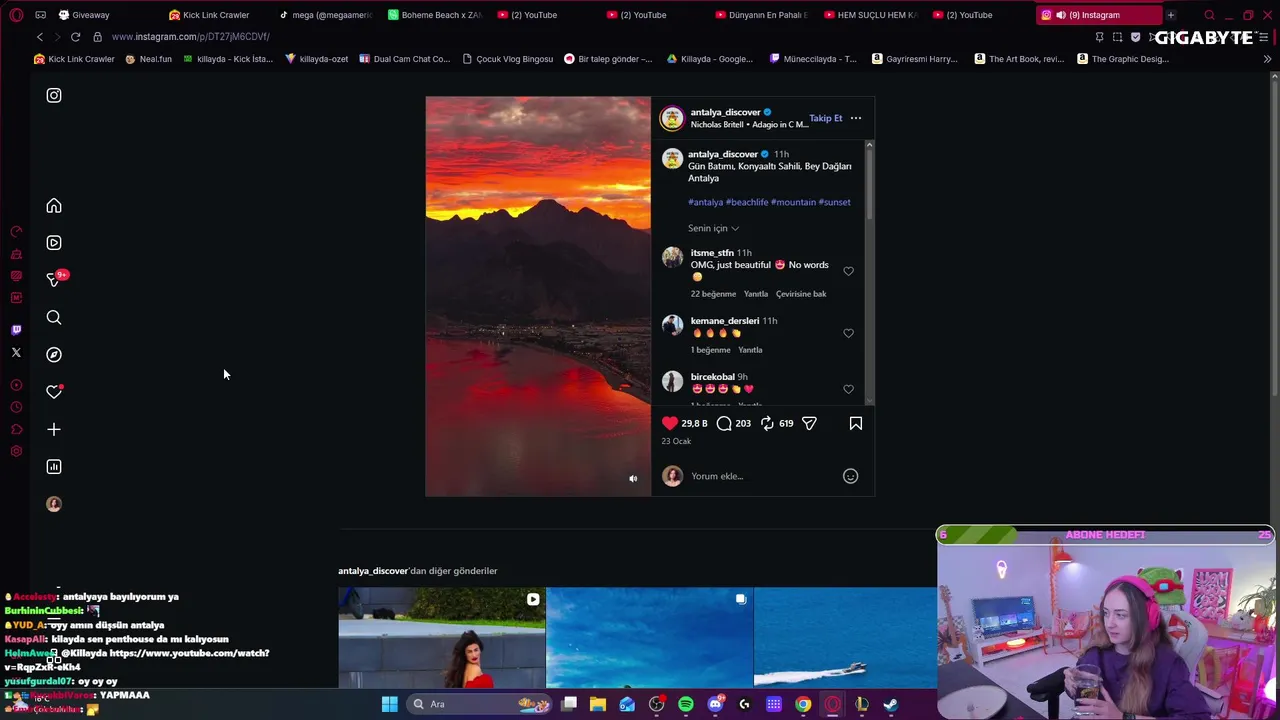Open a new browser tab
This screenshot has height=720, width=1280.
click(1171, 15)
